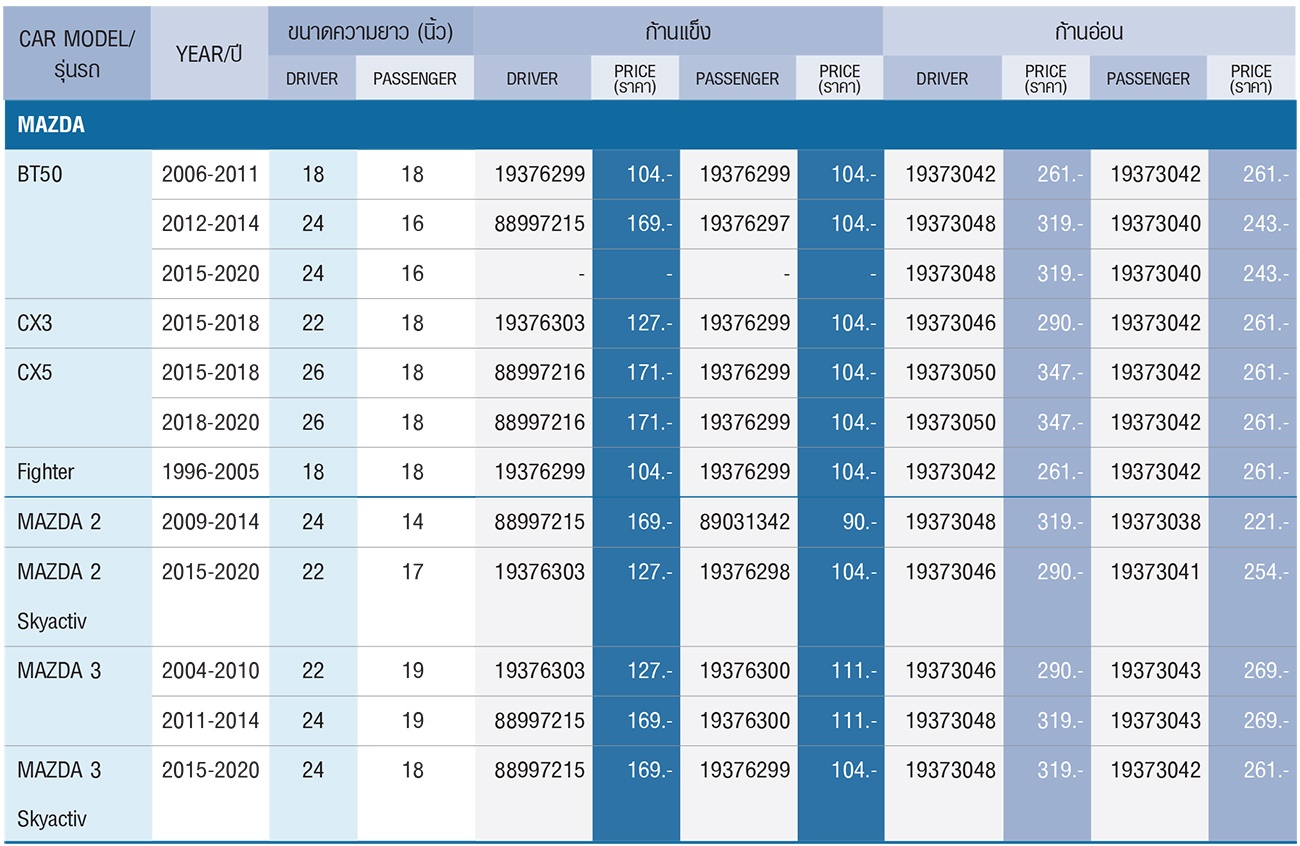
Task: Select passenger length 14 for MAZDA 2
Action: click(x=413, y=522)
